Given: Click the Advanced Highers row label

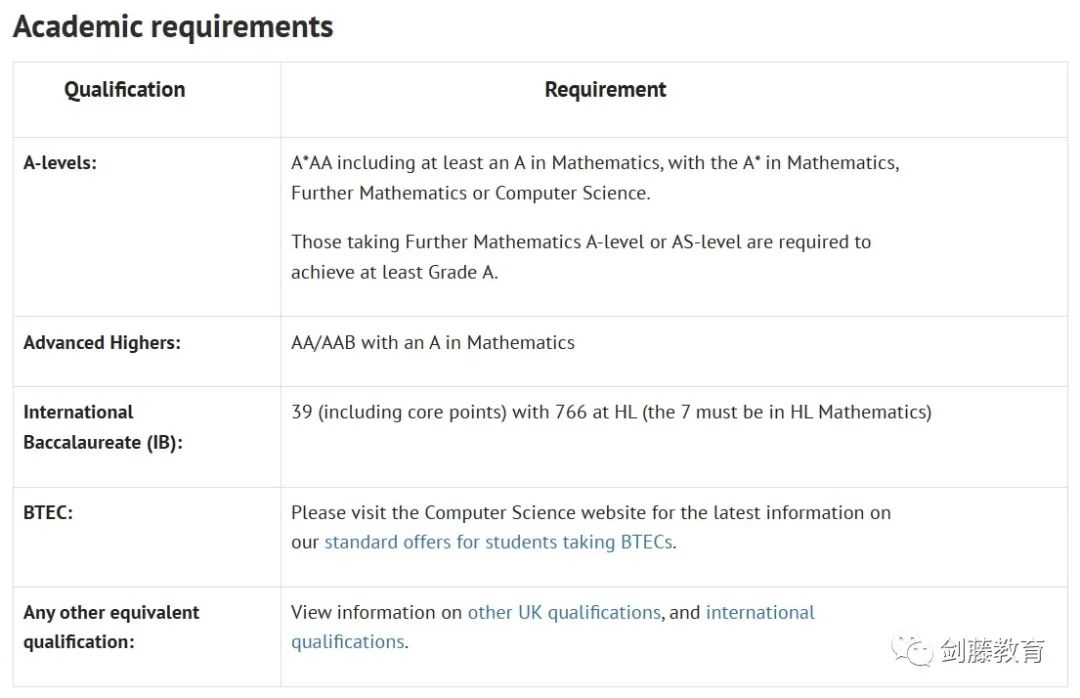Looking at the screenshot, I should click(102, 343).
